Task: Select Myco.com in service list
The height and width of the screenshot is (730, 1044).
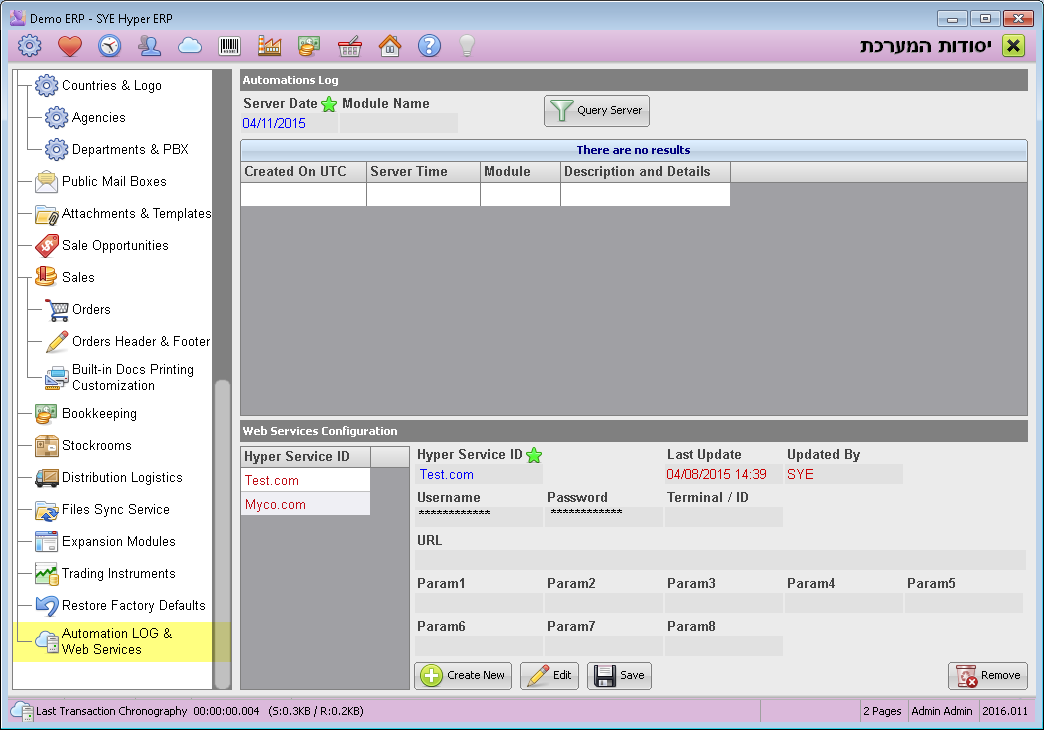Action: point(306,504)
